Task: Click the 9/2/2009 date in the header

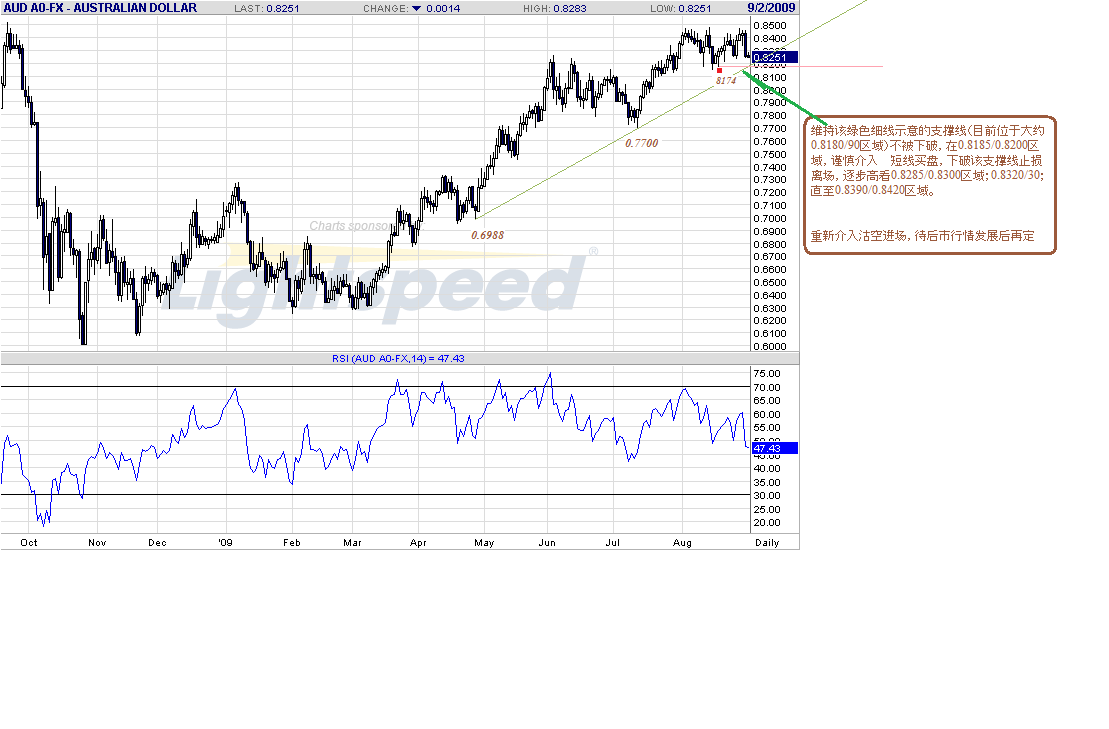Action: tap(771, 8)
